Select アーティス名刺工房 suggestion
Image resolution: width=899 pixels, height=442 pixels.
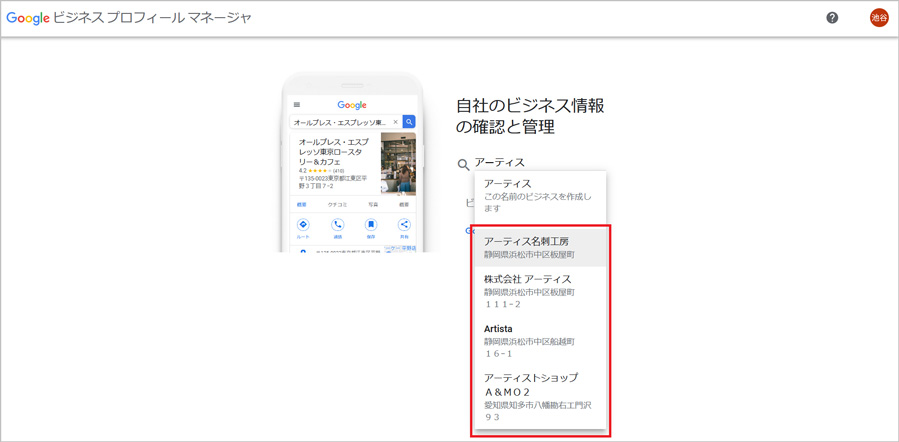pyautogui.click(x=540, y=247)
